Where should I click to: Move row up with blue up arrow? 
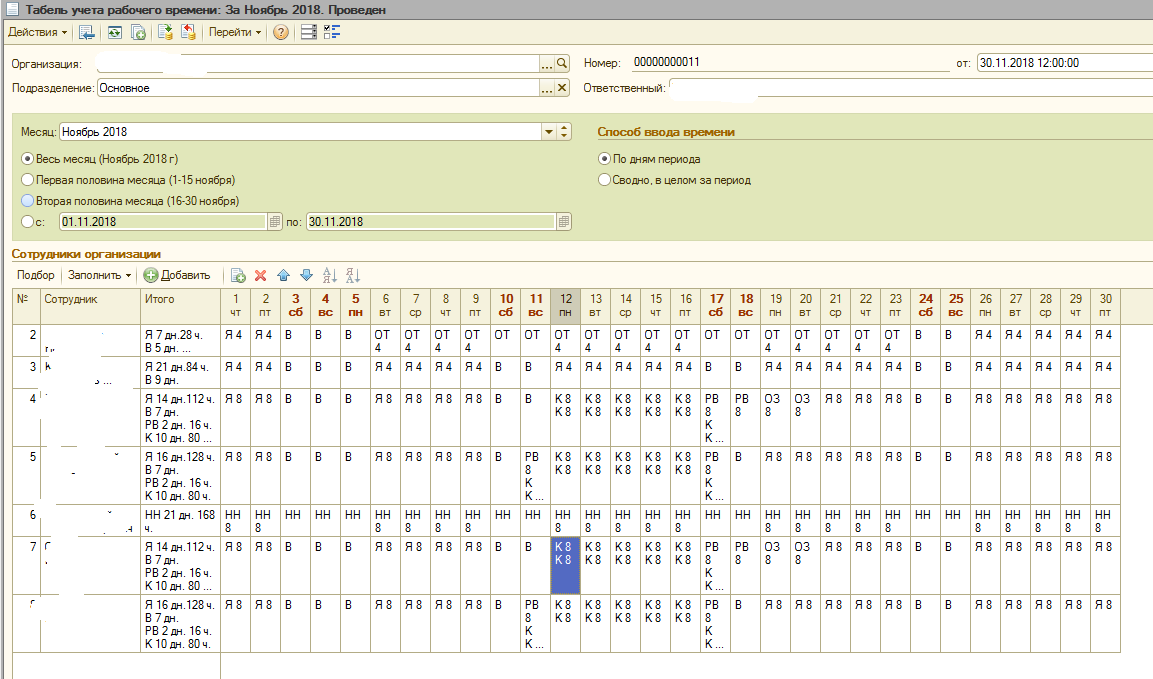coord(284,275)
